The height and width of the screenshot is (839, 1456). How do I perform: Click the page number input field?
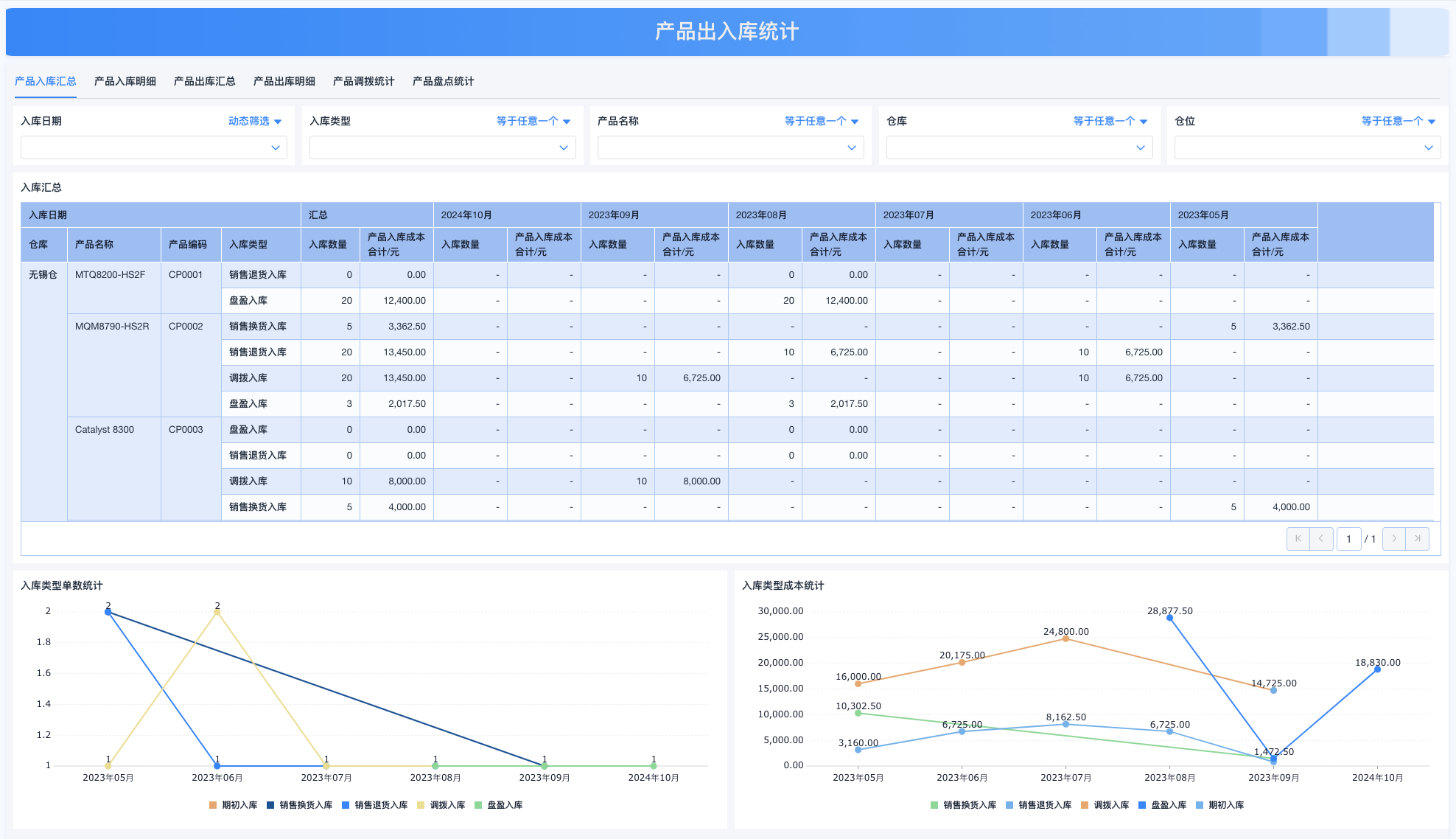click(1348, 539)
